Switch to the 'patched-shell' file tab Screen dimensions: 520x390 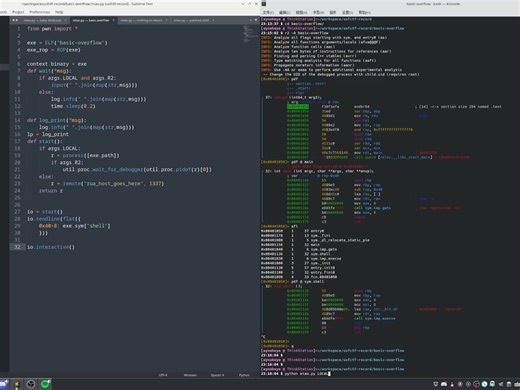191,20
